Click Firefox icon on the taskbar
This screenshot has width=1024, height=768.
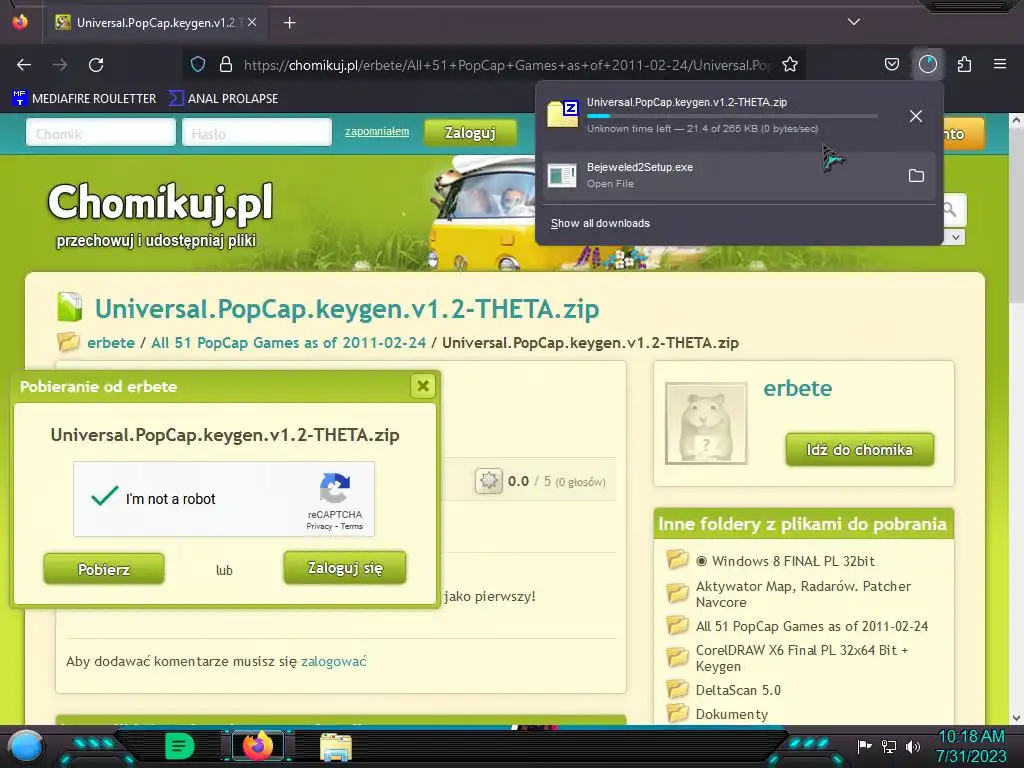(257, 746)
